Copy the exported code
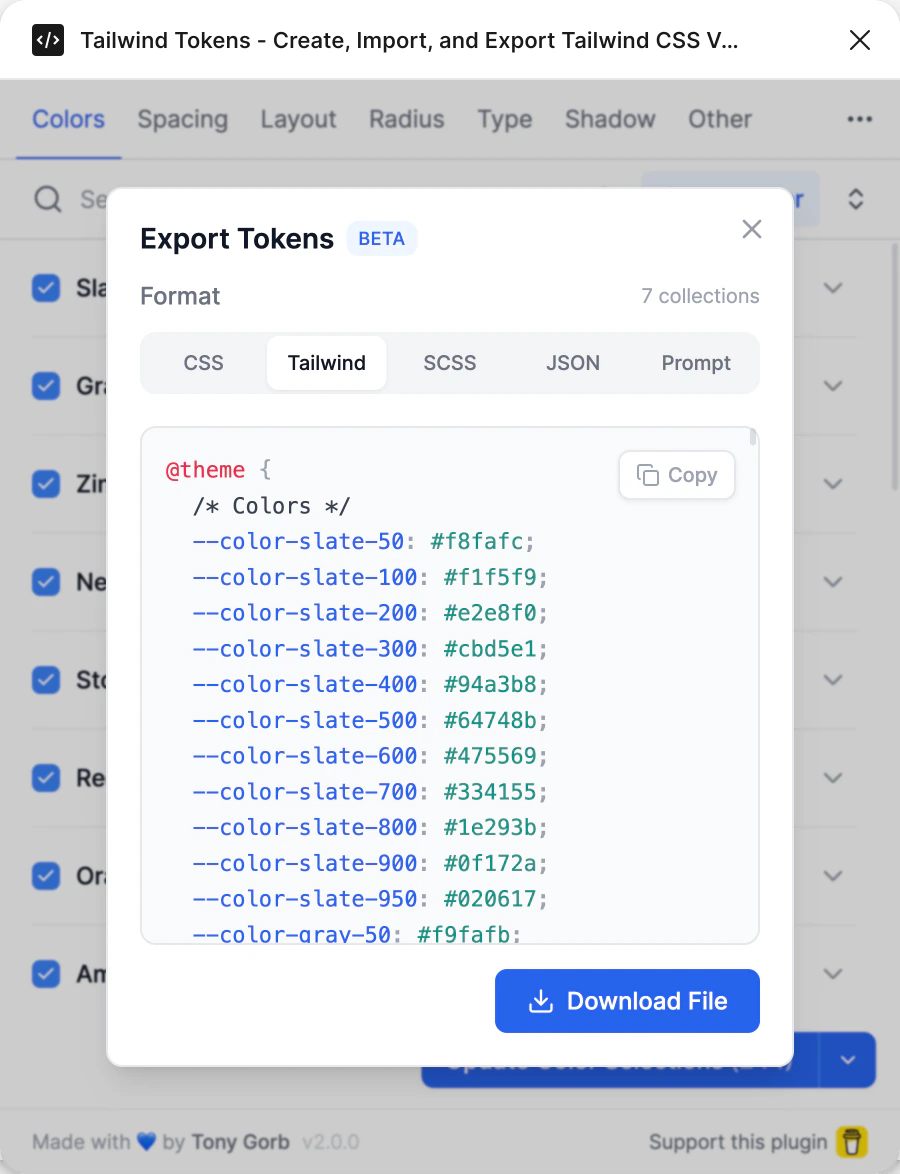Viewport: 900px width, 1174px height. 677,475
